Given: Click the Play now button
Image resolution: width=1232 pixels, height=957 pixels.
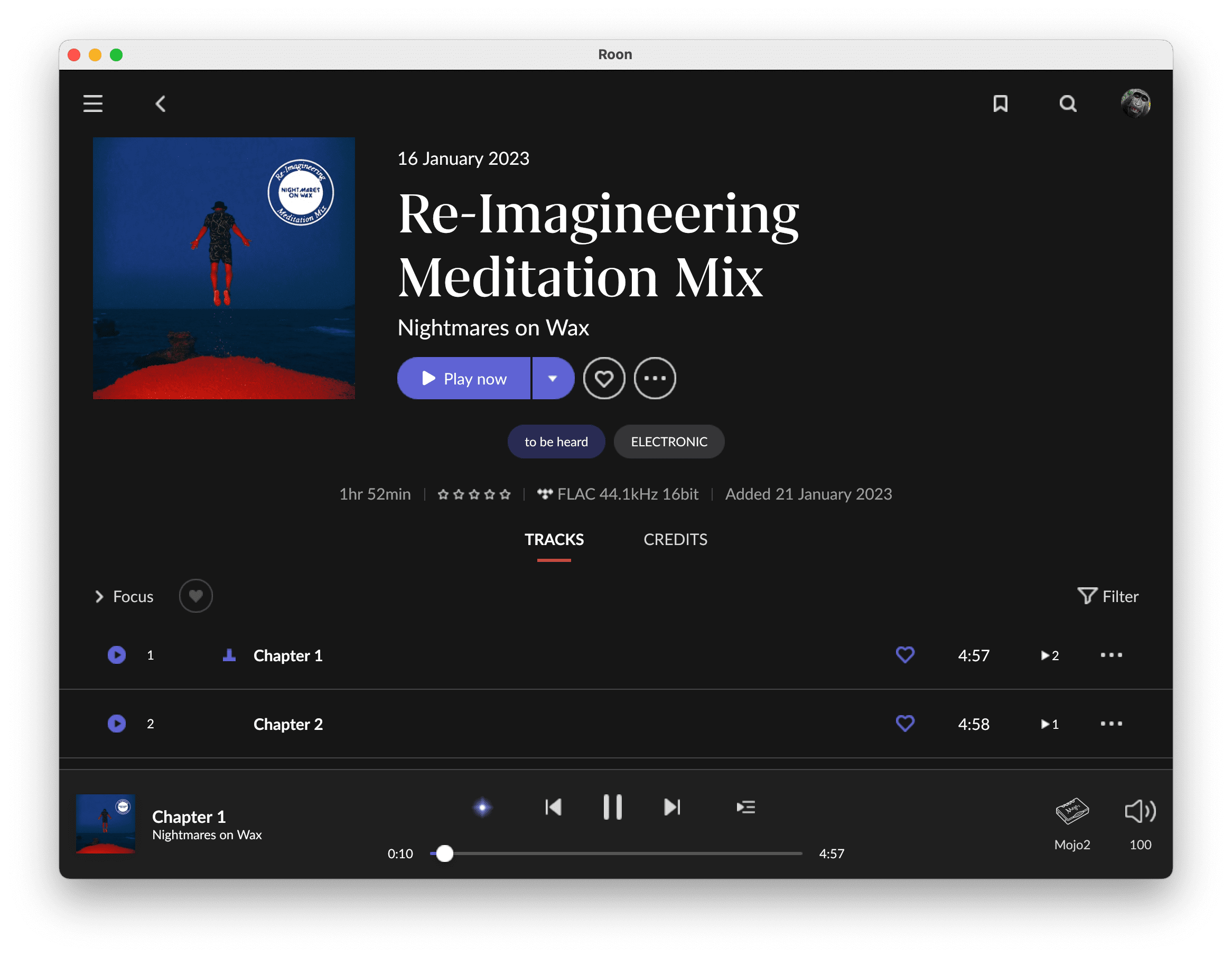Looking at the screenshot, I should point(464,378).
